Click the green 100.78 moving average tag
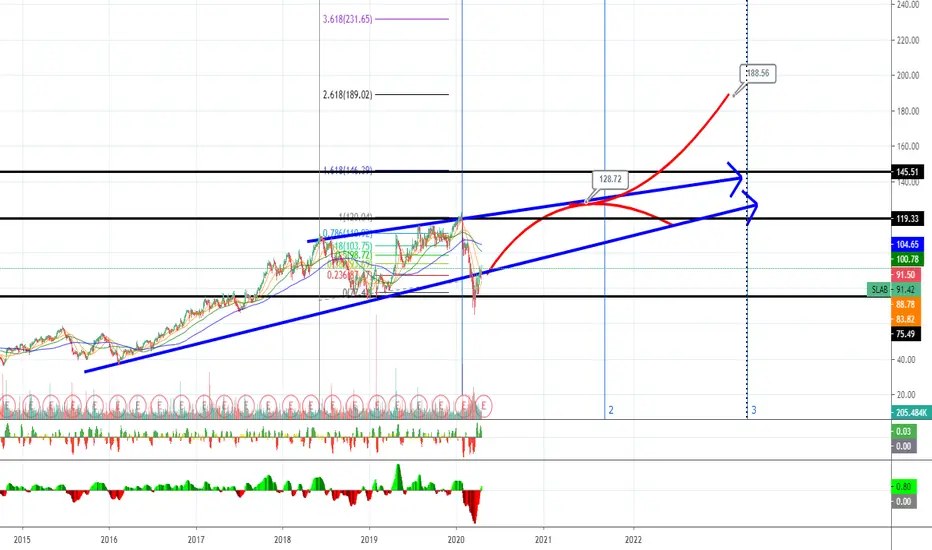 (907, 259)
